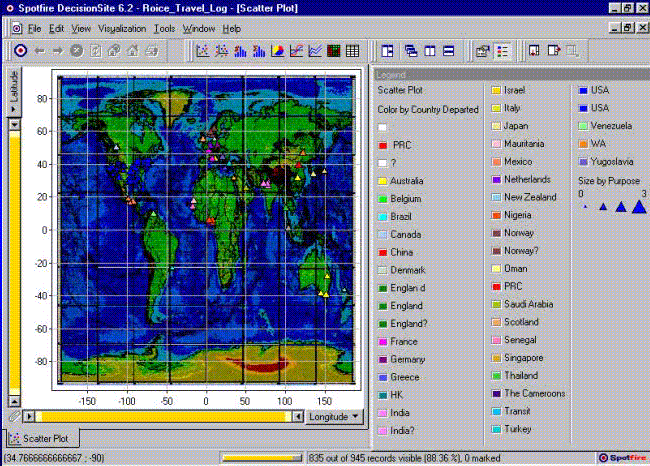Click the up arrow at the bottom of the latitude range slider
Screen dimensions: 650x466
pos(15,401)
